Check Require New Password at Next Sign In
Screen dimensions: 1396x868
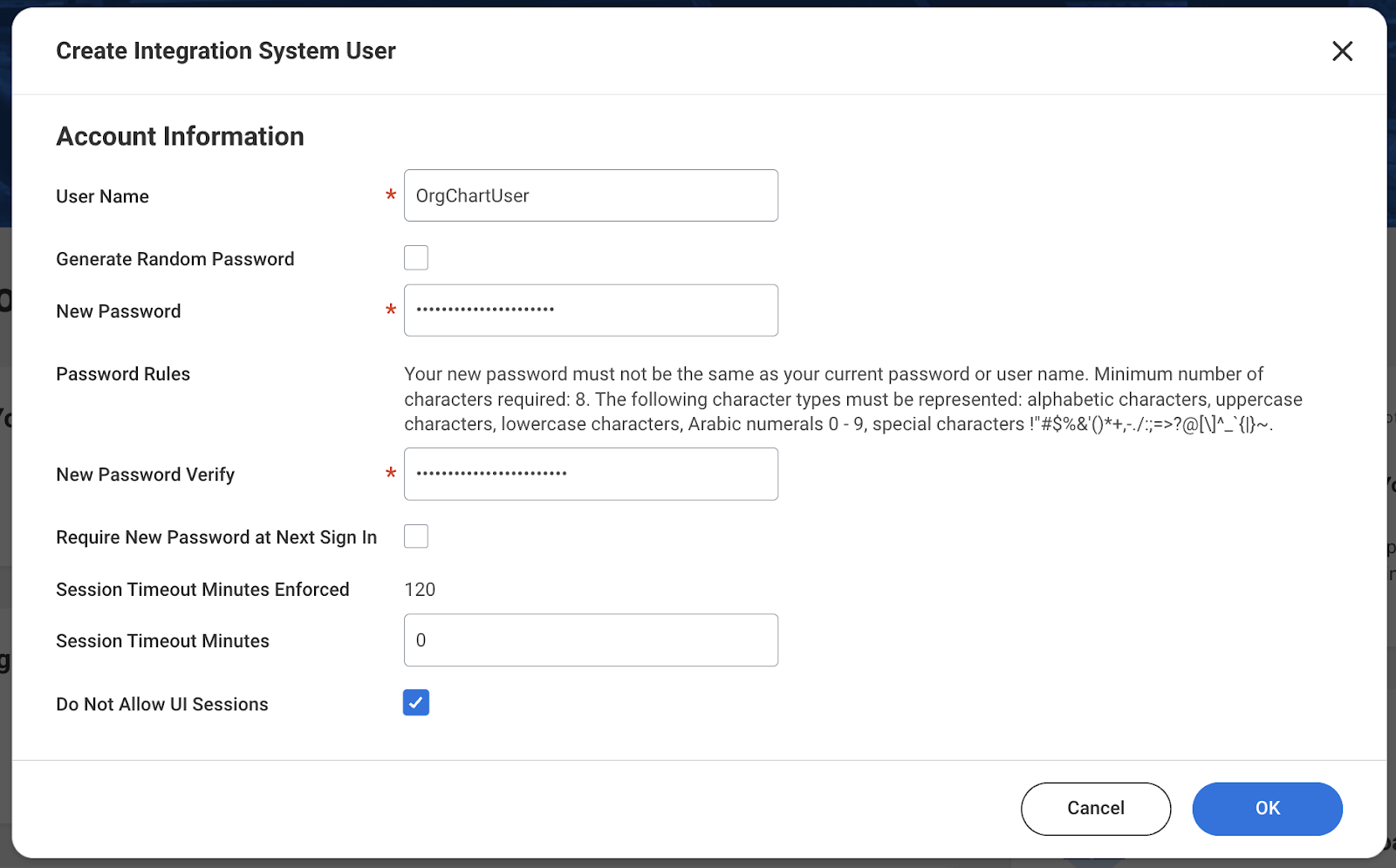pyautogui.click(x=416, y=537)
